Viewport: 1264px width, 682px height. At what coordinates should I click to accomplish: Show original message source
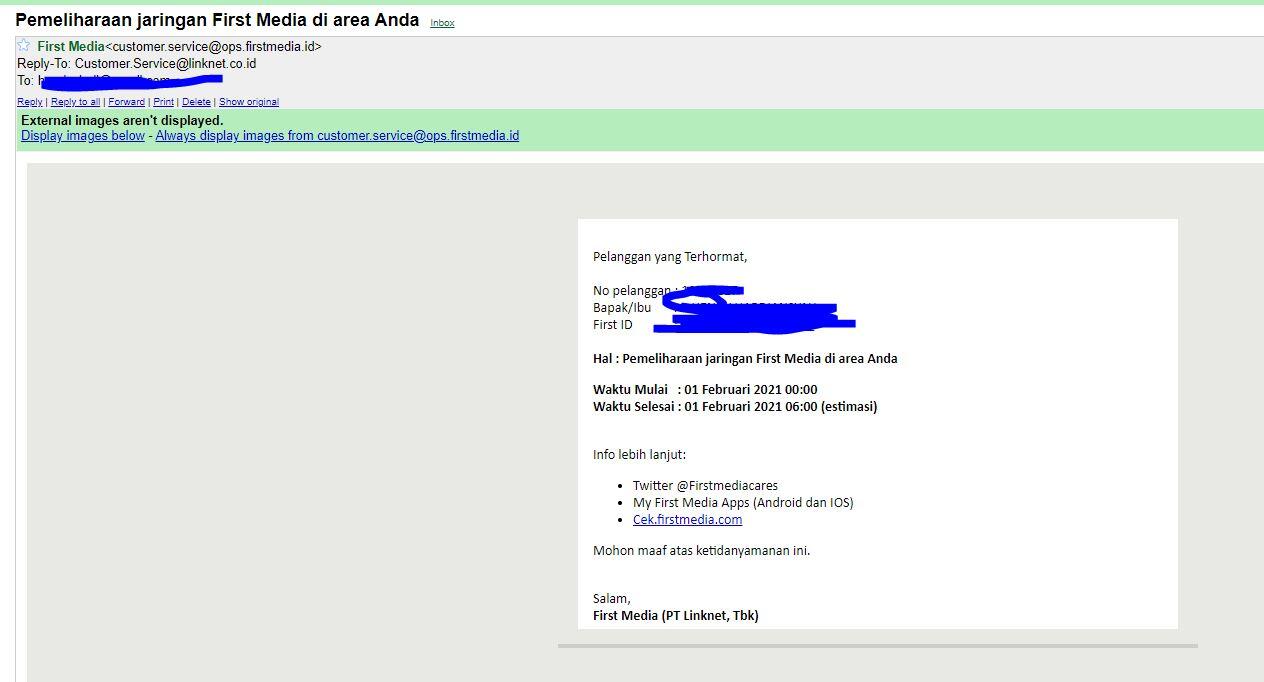click(x=249, y=102)
